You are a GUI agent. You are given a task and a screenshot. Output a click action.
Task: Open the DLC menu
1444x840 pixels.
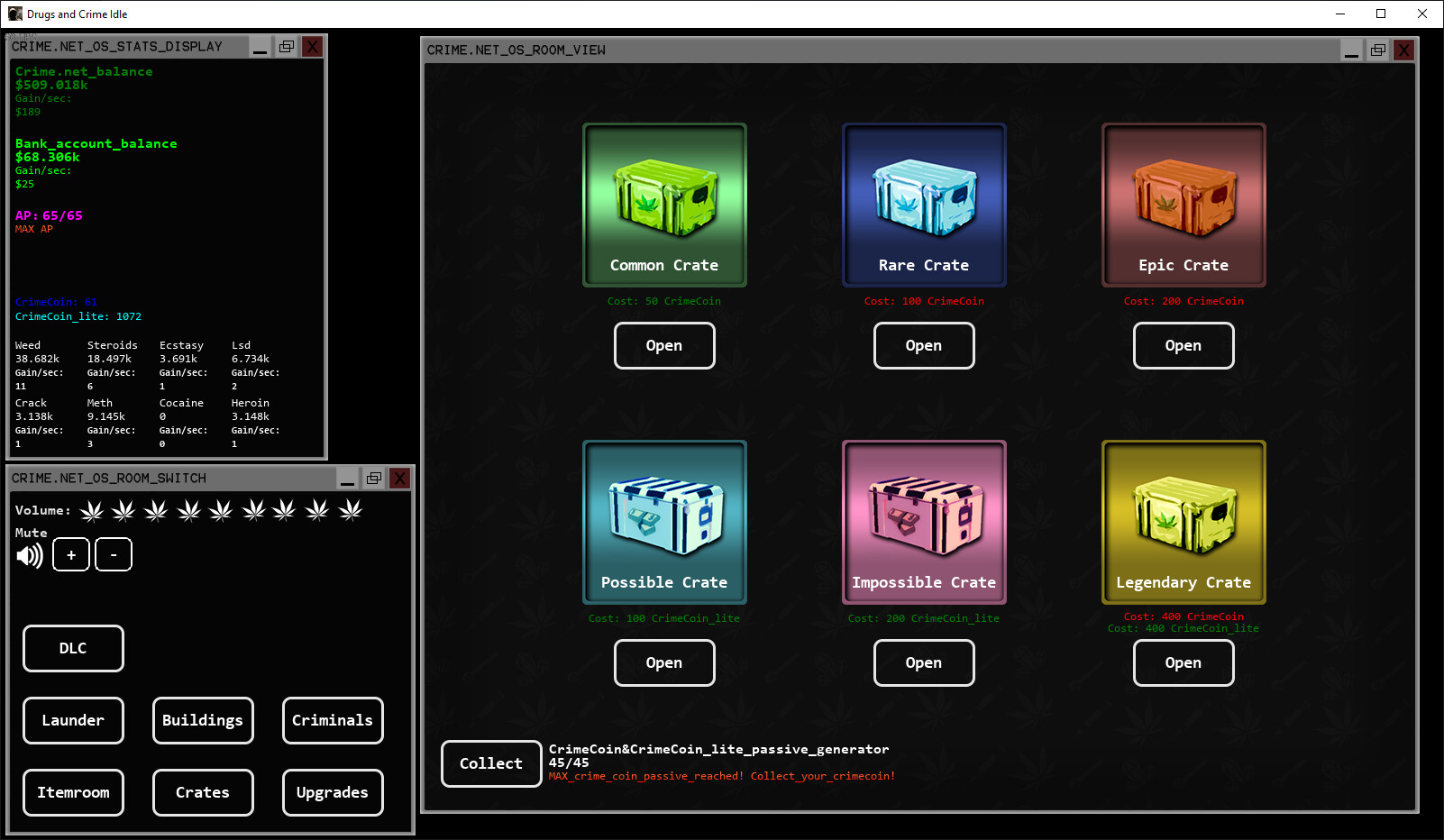click(73, 648)
